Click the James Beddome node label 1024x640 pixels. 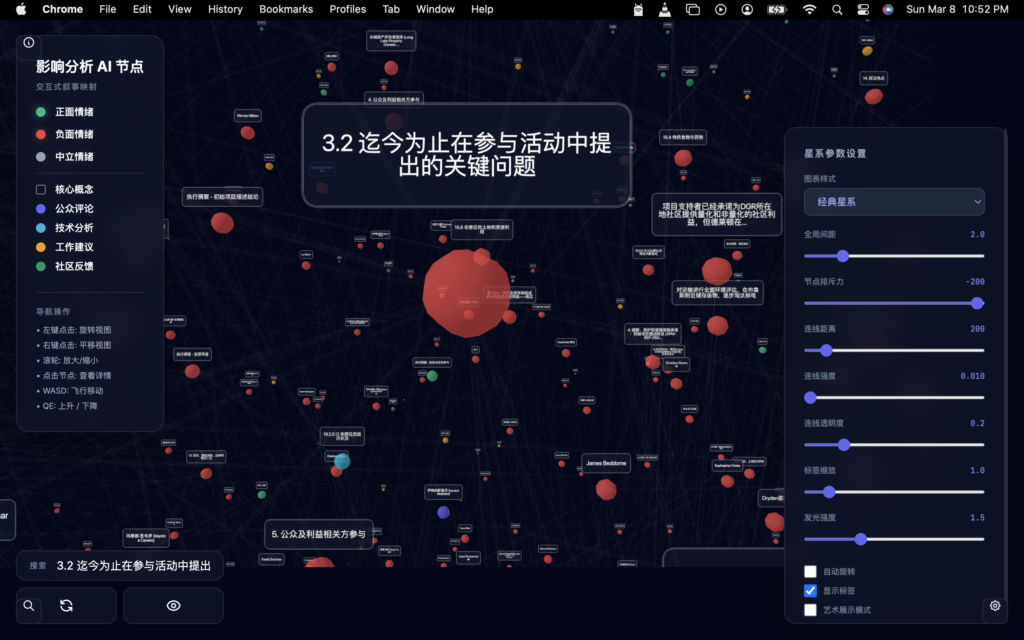[x=606, y=463]
